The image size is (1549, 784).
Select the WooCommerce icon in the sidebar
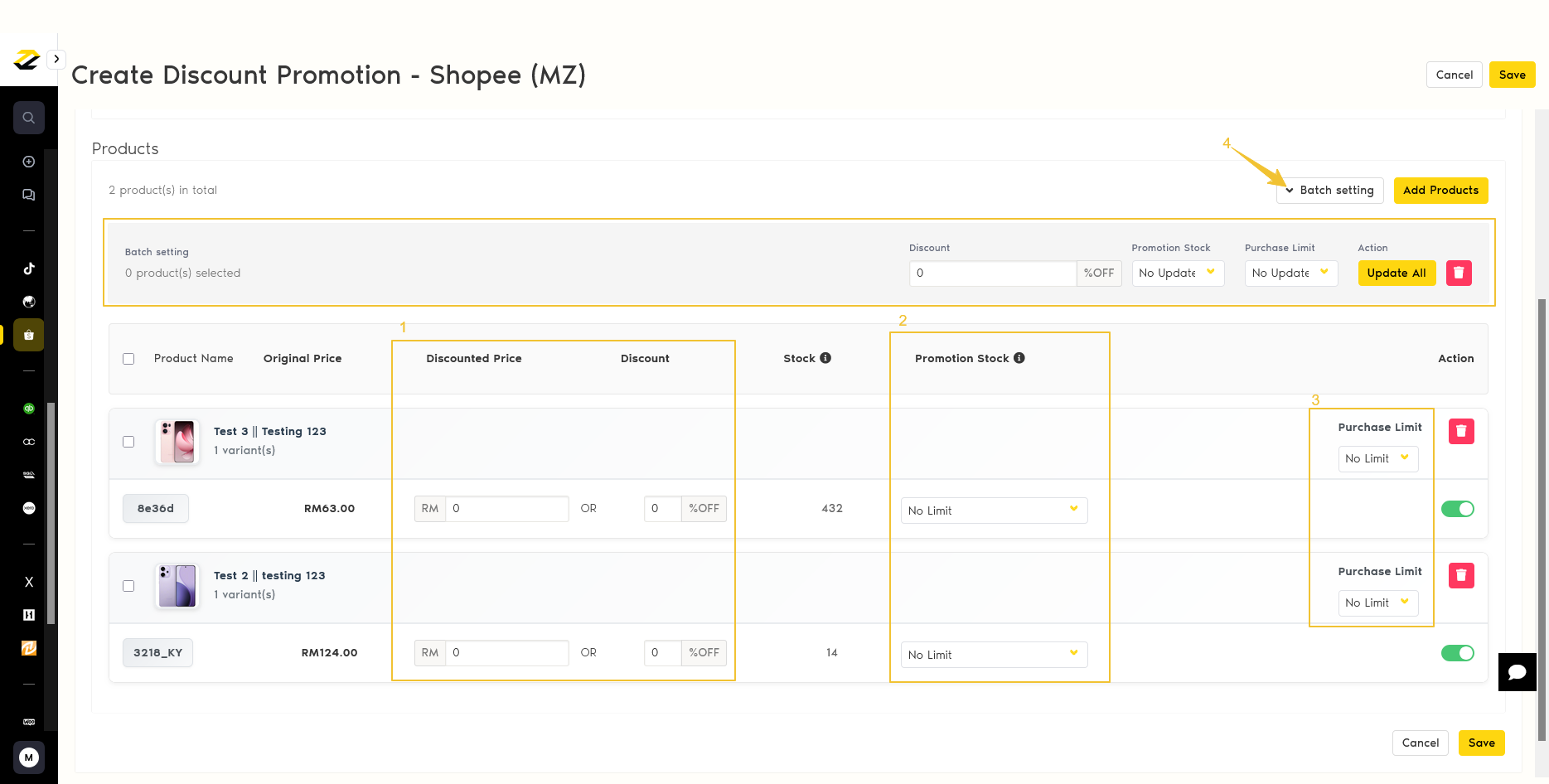pos(28,721)
